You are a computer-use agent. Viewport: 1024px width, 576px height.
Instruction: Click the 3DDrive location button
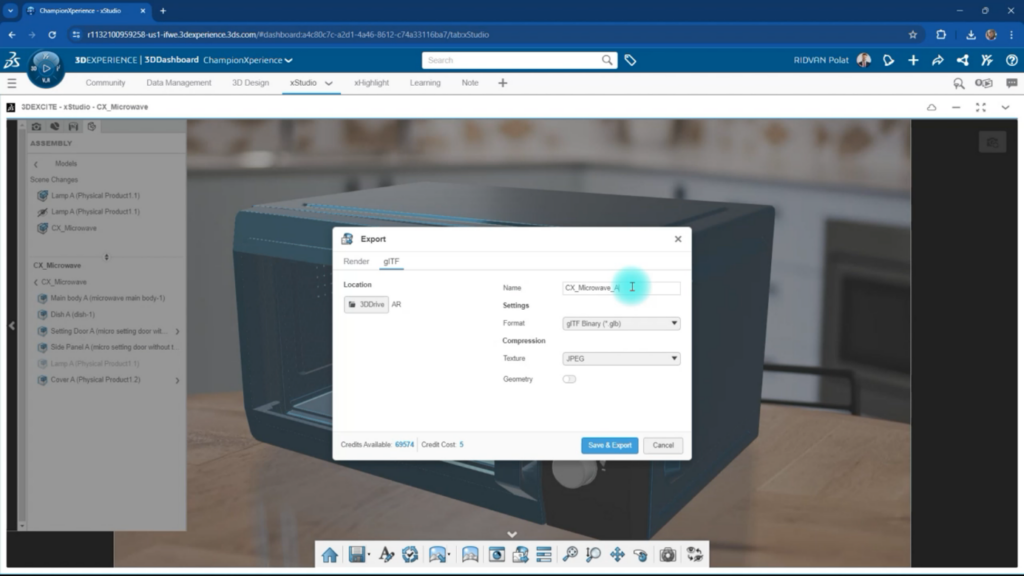[x=366, y=304]
